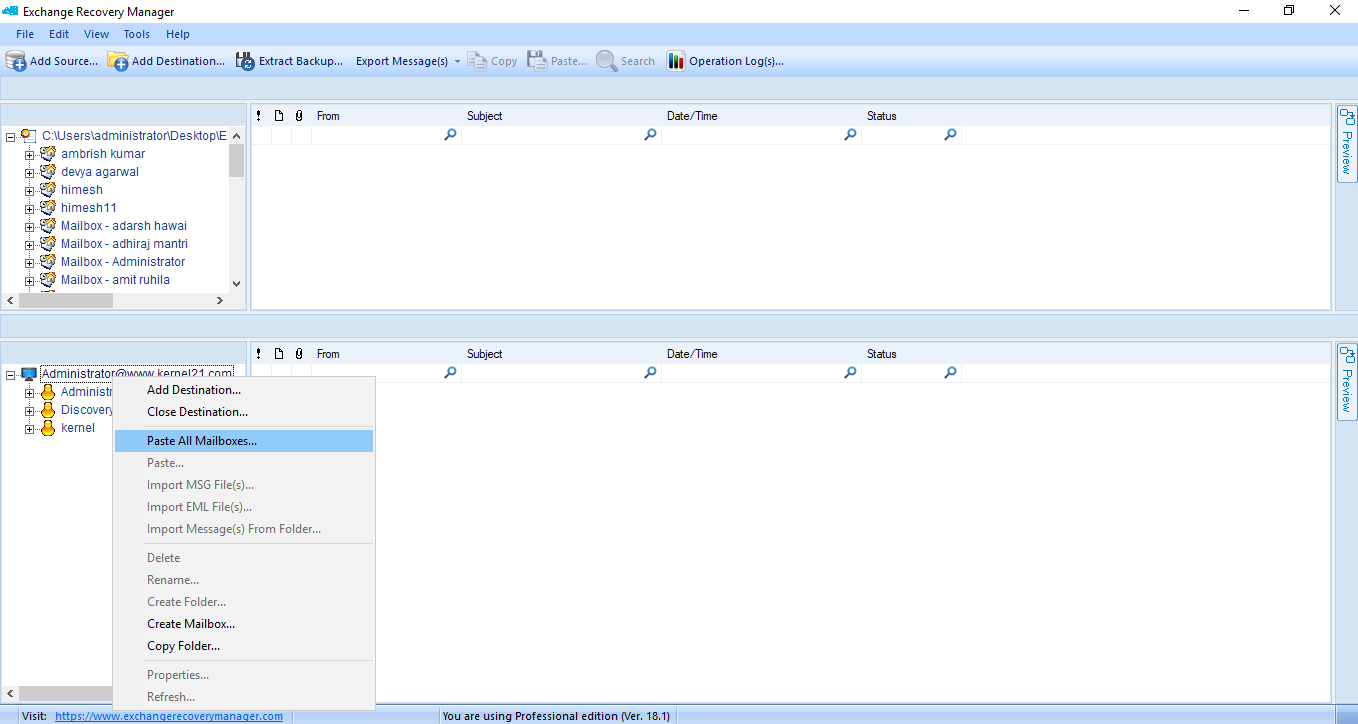Open the top pane Preview side tab
This screenshot has height=724, width=1358.
point(1347,144)
